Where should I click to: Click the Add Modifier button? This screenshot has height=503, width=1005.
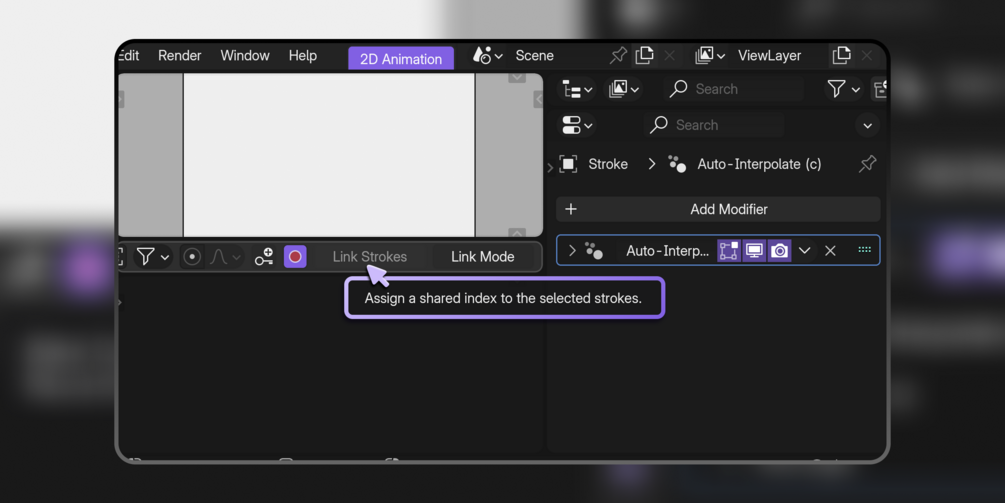click(x=718, y=210)
